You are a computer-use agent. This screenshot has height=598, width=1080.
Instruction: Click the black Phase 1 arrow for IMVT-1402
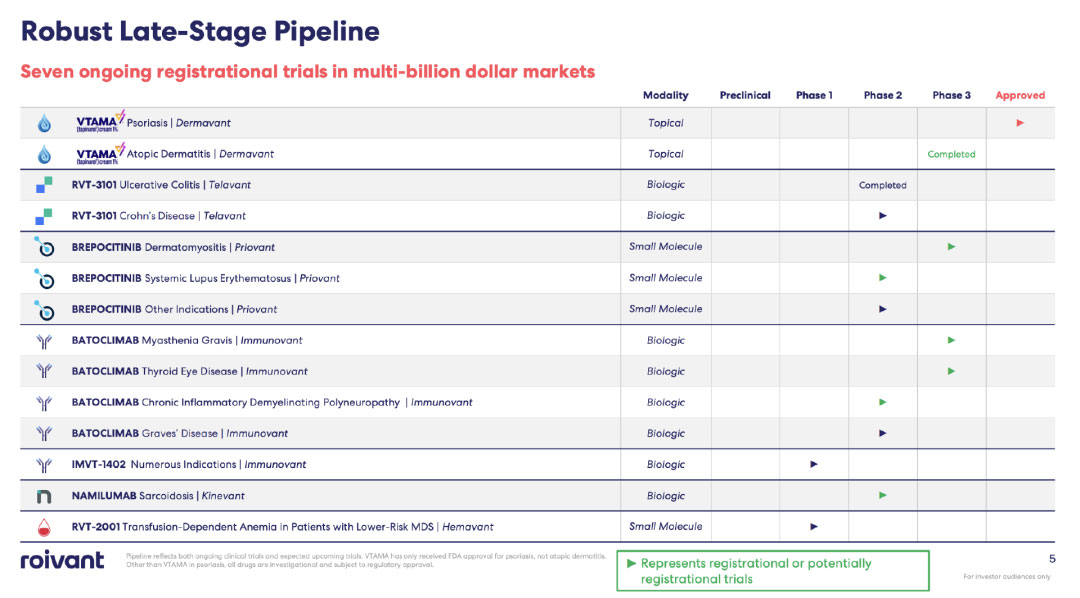tap(814, 464)
